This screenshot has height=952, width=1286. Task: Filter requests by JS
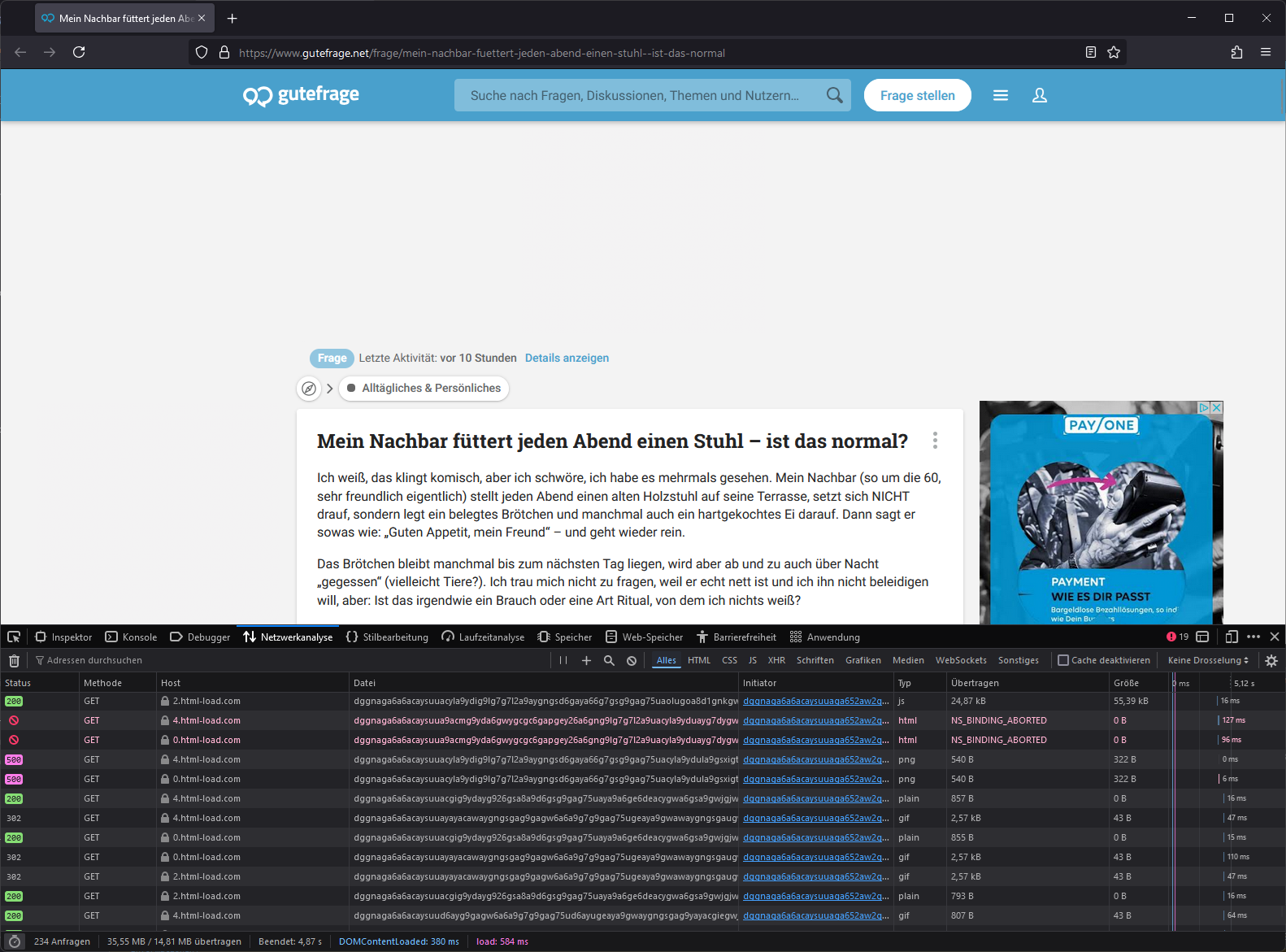click(753, 660)
